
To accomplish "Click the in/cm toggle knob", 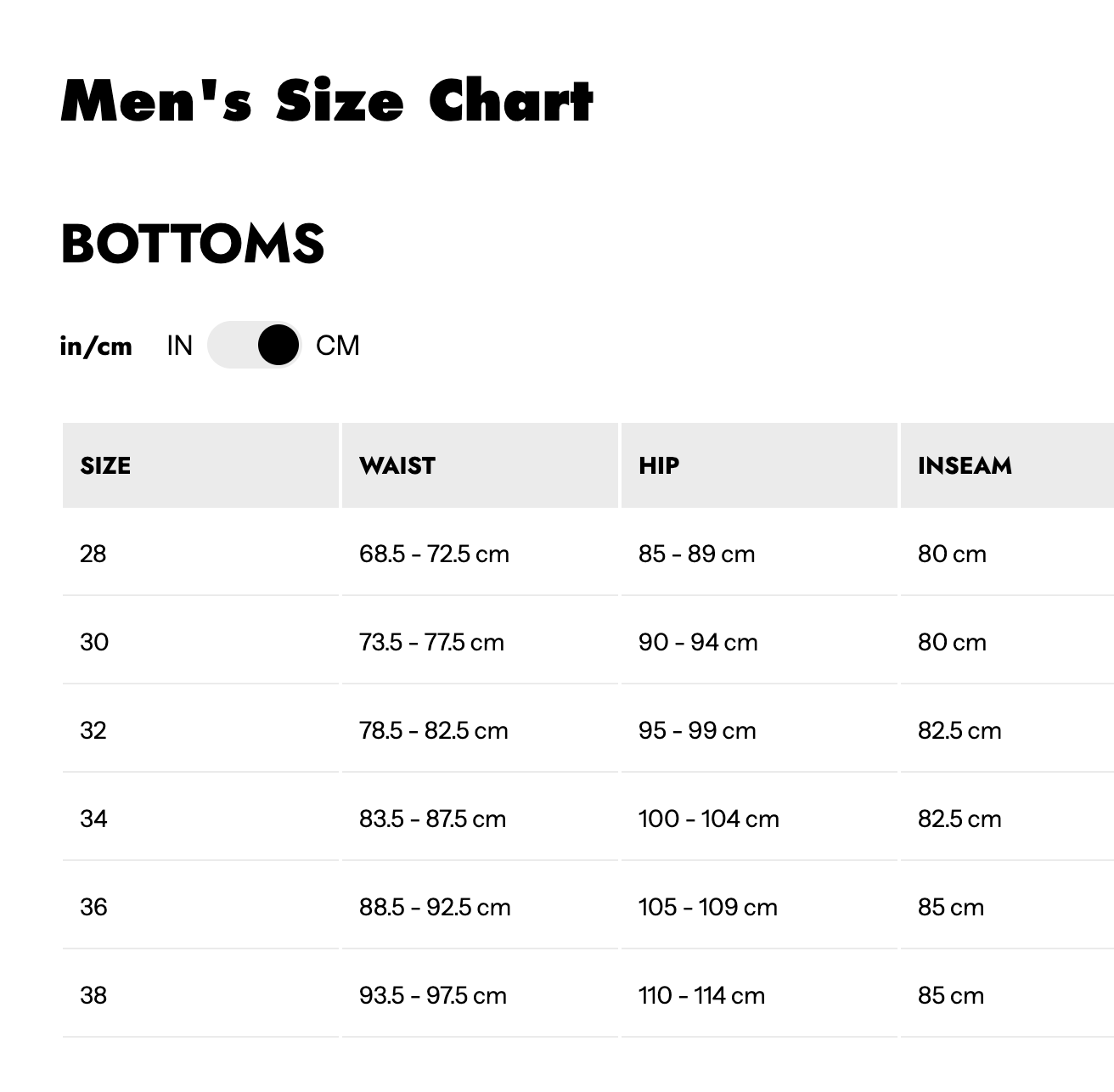I will (278, 346).
